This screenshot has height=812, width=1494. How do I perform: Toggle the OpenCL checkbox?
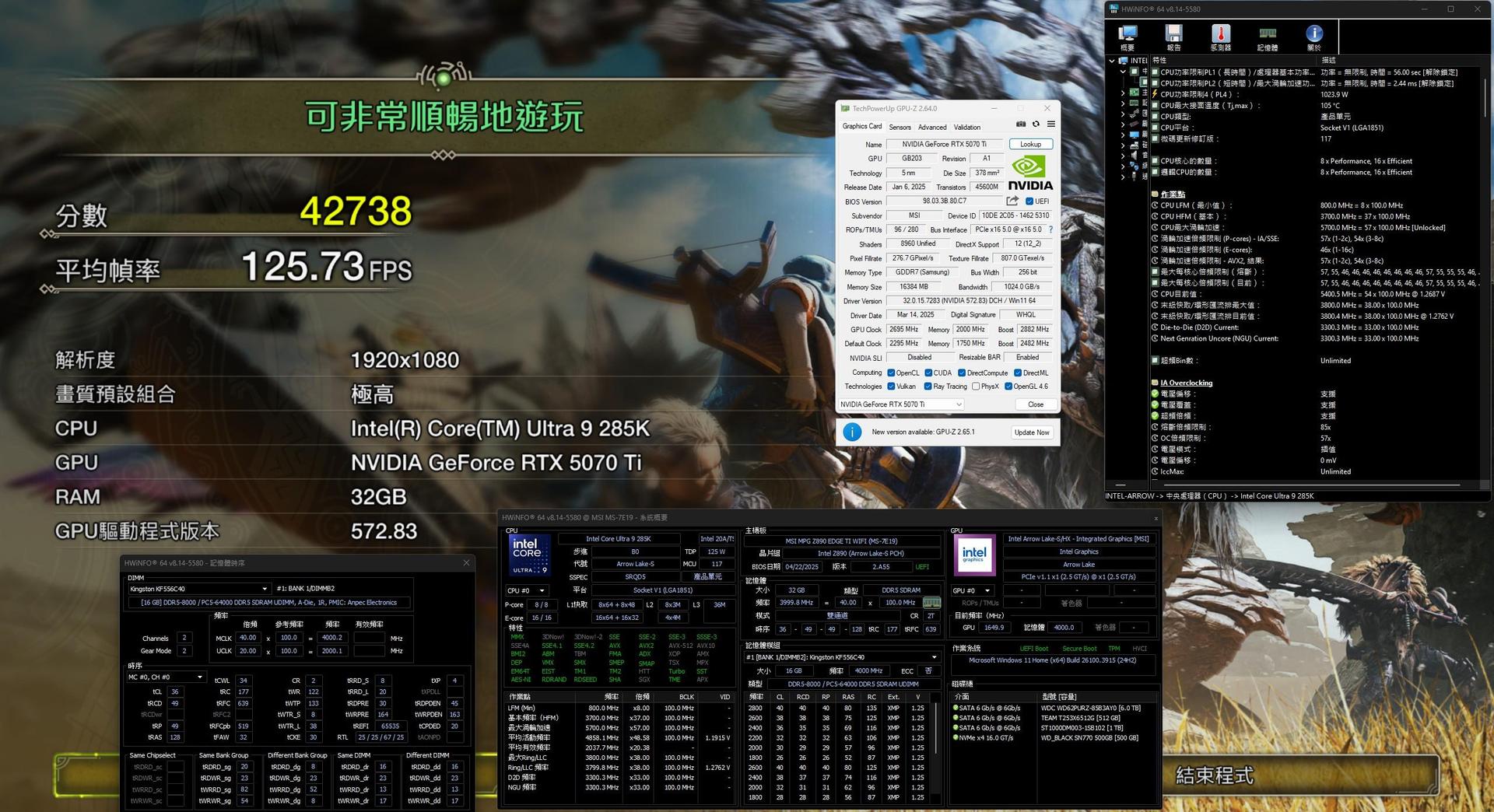pyautogui.click(x=891, y=373)
